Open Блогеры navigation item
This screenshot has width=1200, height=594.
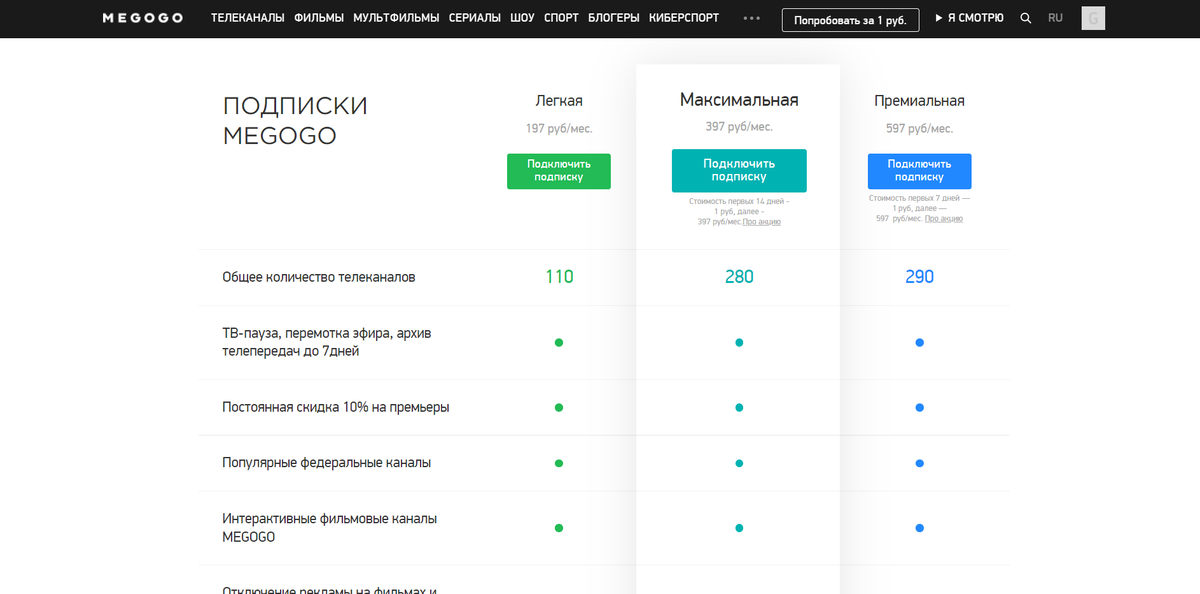614,18
